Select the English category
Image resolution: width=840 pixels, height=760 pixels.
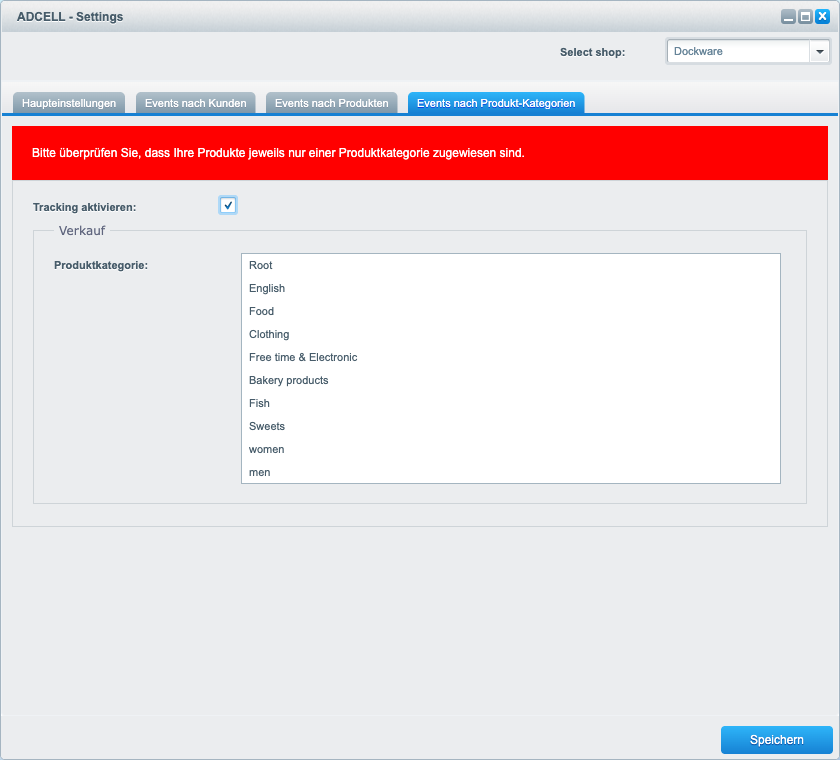[x=511, y=288]
